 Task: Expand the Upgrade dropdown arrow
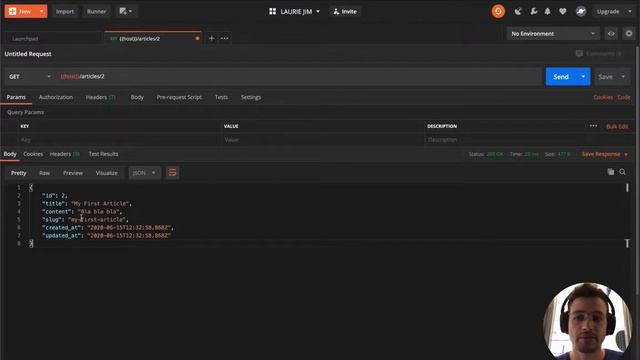click(x=629, y=11)
